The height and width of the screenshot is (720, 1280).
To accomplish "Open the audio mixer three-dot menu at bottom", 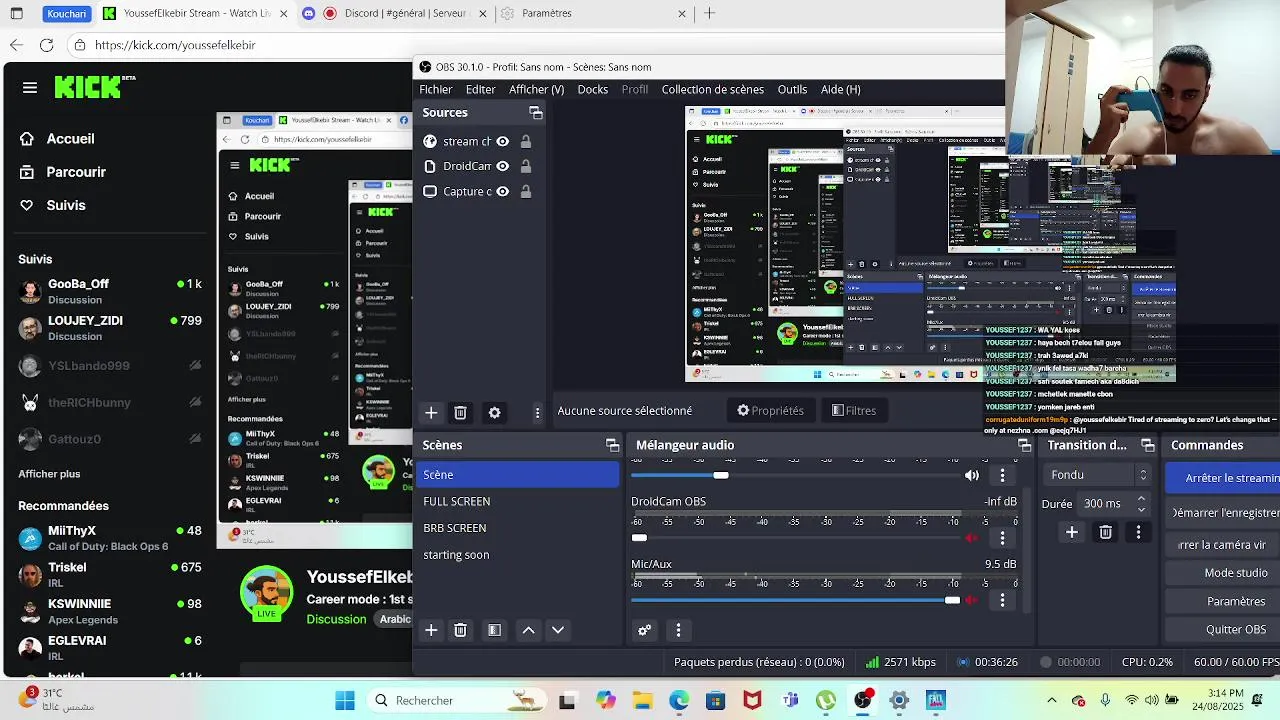I will click(678, 630).
